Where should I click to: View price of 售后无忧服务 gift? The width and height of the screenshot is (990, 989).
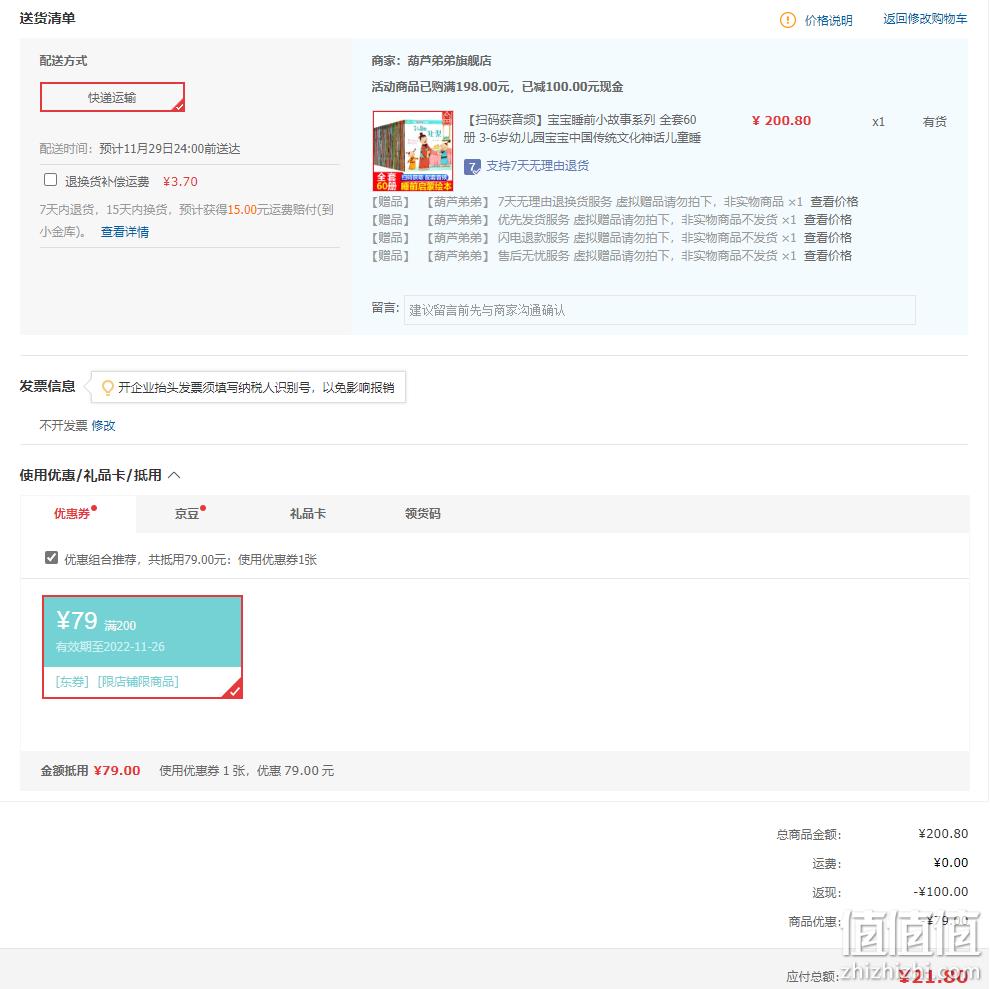tap(828, 256)
